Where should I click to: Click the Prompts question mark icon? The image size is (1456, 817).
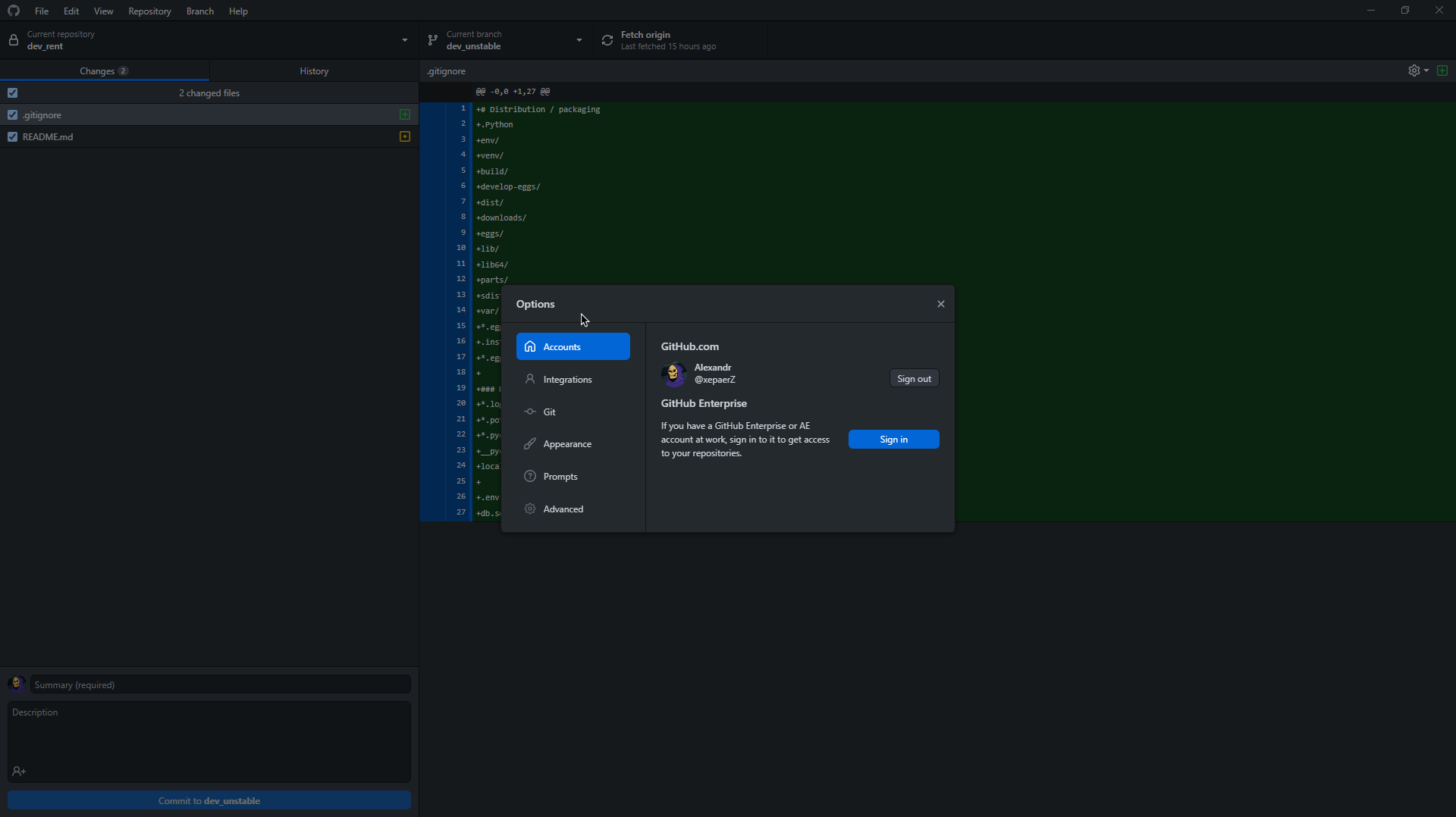(530, 476)
